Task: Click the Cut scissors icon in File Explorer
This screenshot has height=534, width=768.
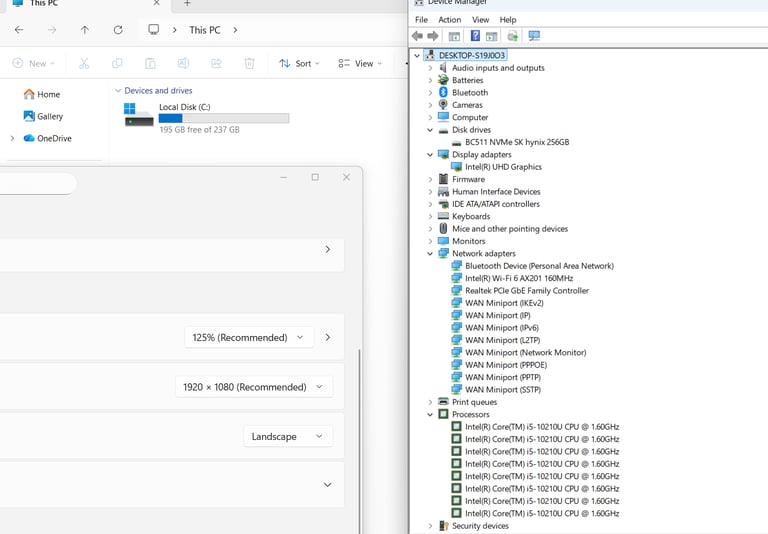Action: click(84, 63)
